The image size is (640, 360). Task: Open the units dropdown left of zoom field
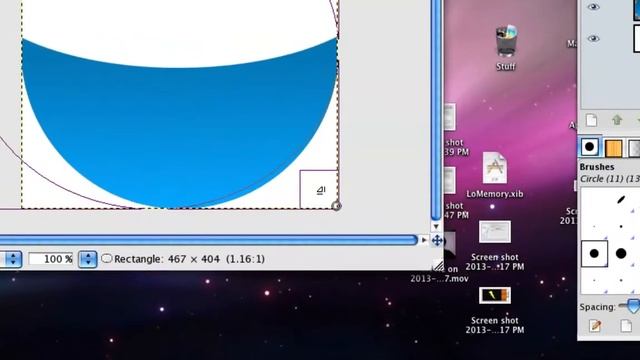tap(12, 259)
